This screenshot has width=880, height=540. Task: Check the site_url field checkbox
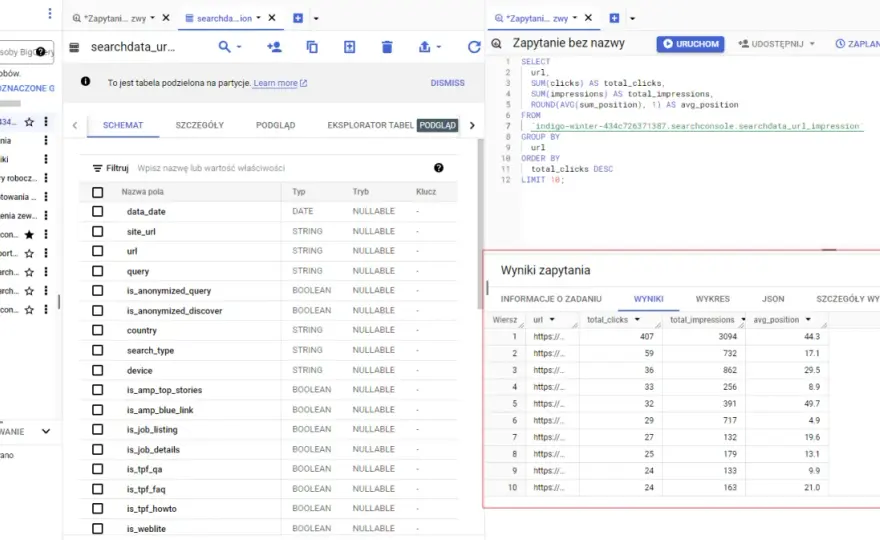(x=98, y=231)
